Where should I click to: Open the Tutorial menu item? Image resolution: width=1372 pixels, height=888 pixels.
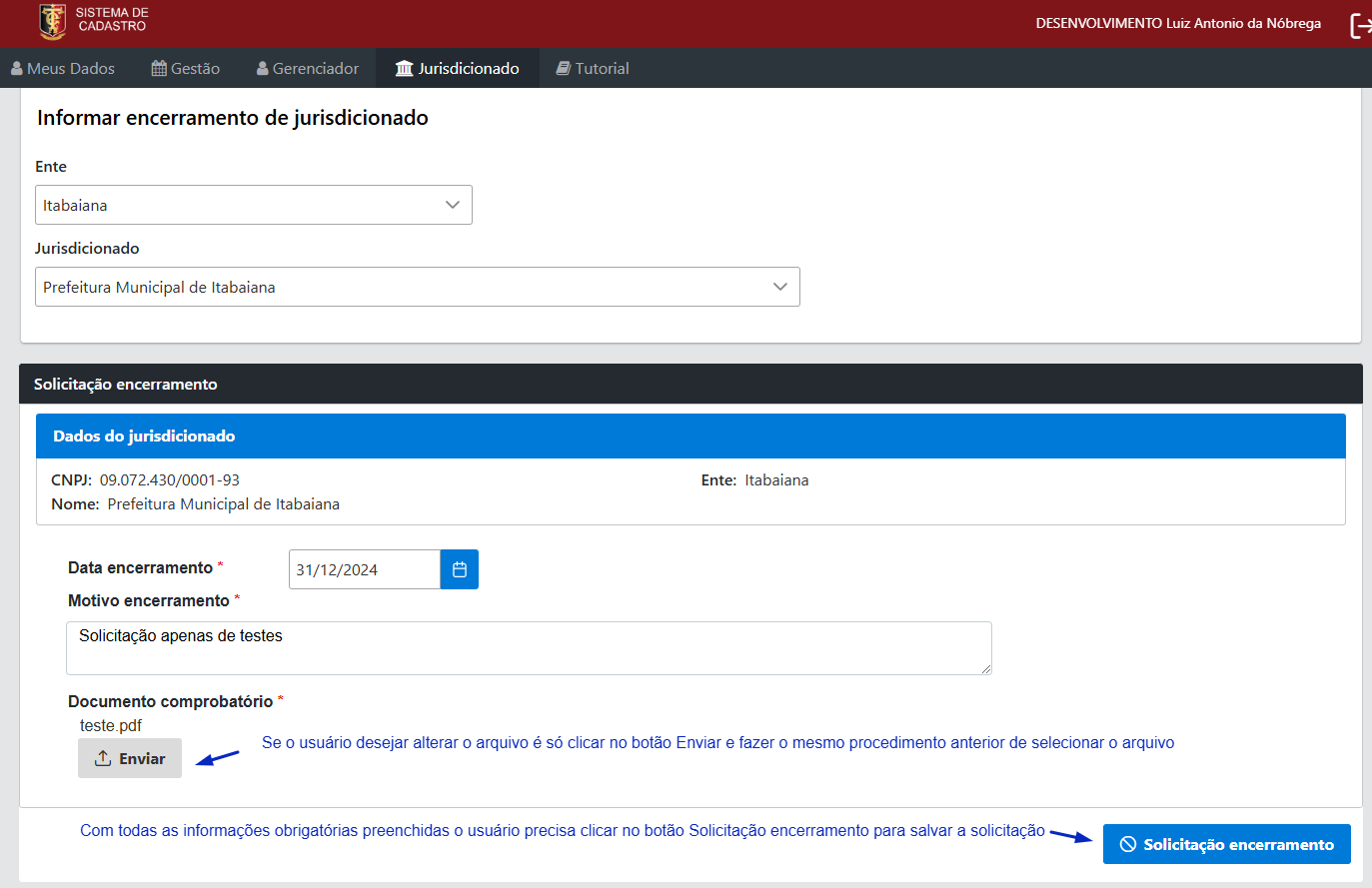click(593, 68)
